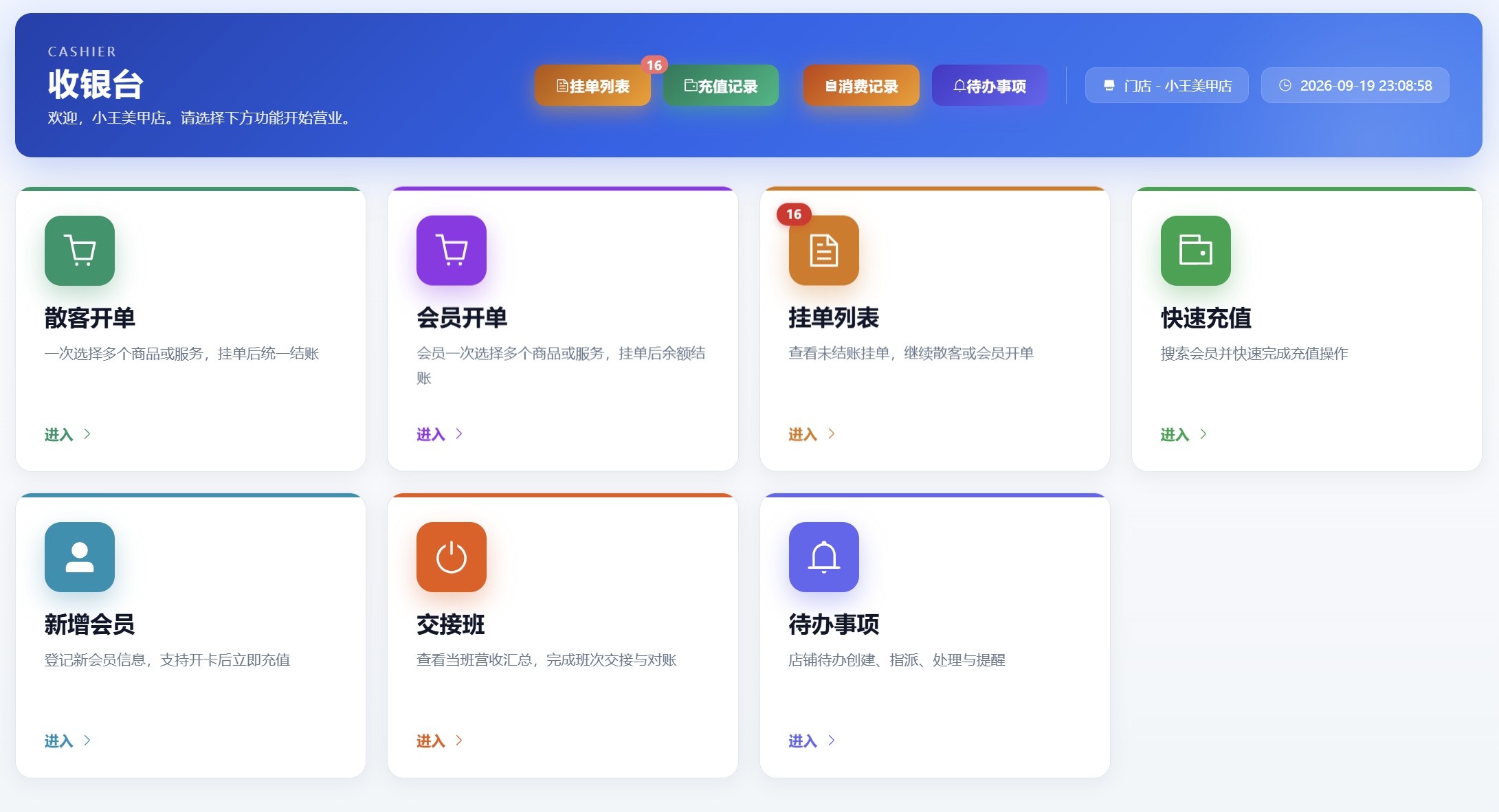Click the 16 badge on header 挂单列表 button
The image size is (1499, 812).
[x=654, y=65]
